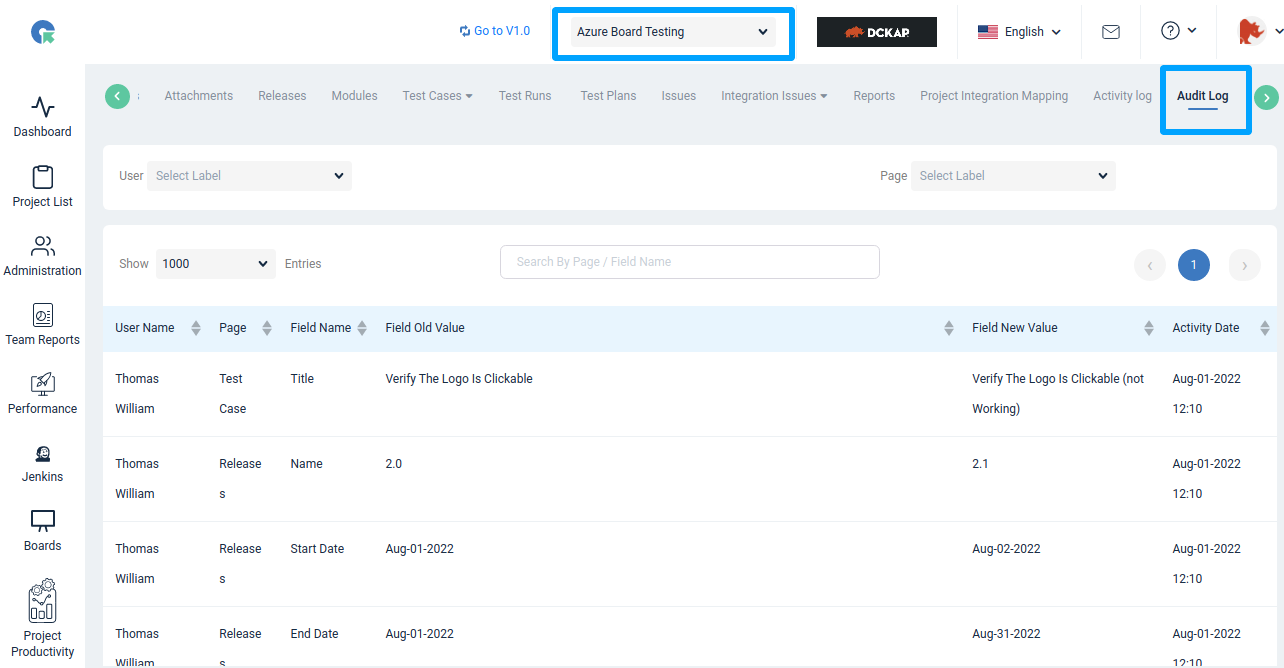Image resolution: width=1284 pixels, height=668 pixels.
Task: Switch to Test Runs tab
Action: pos(525,96)
